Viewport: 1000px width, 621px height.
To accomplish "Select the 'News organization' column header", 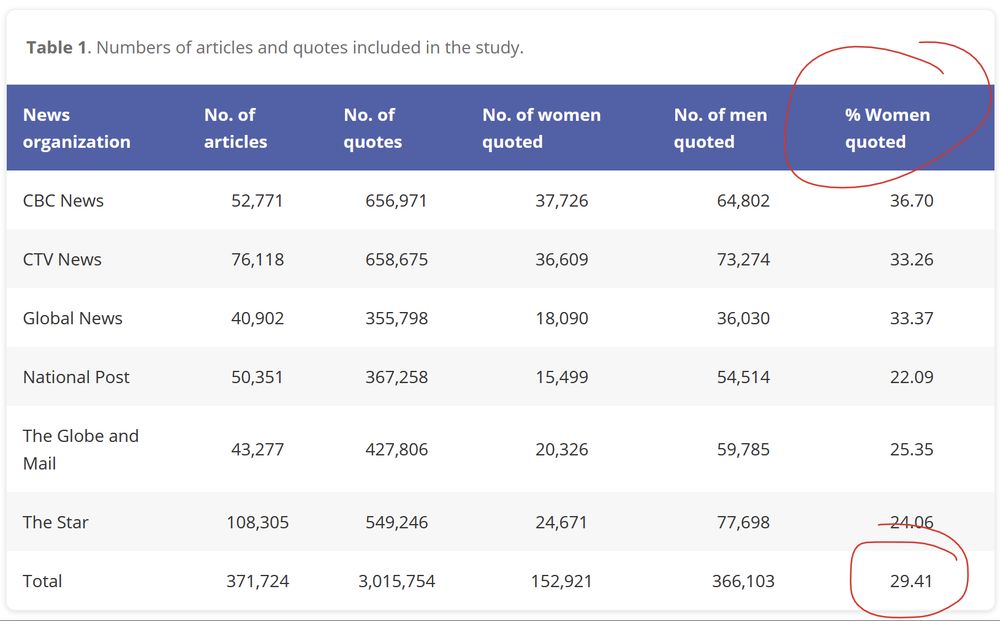I will point(77,128).
